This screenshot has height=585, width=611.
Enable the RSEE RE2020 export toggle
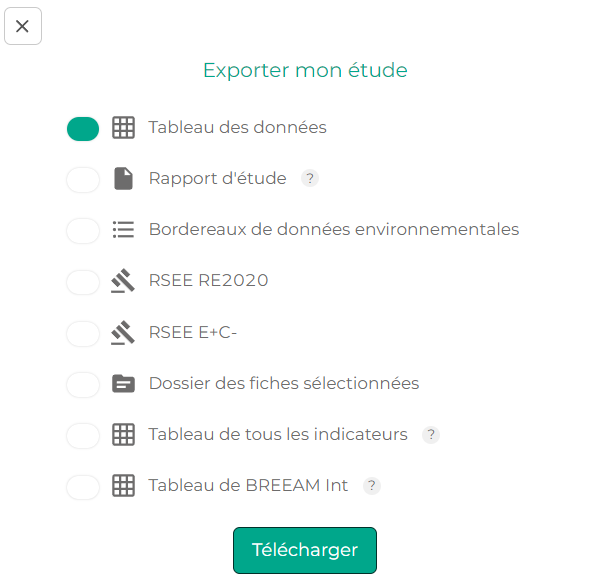tap(83, 282)
